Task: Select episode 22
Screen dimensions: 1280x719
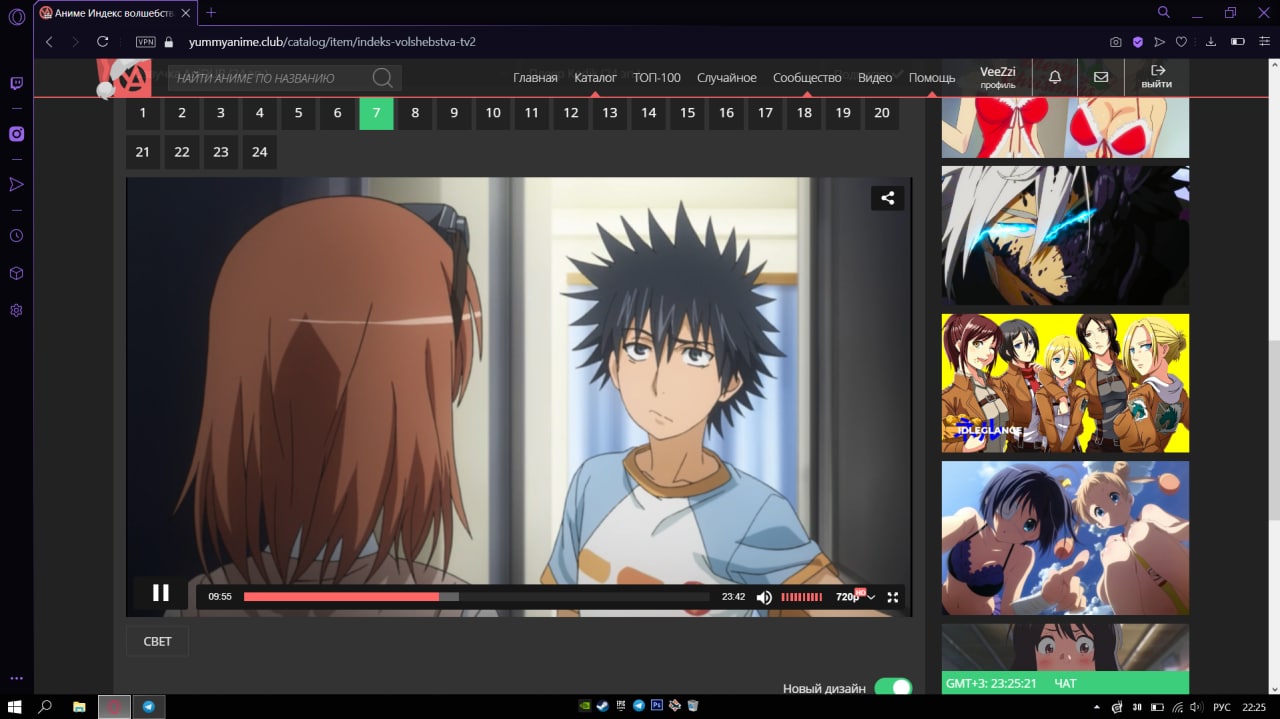Action: [x=182, y=152]
